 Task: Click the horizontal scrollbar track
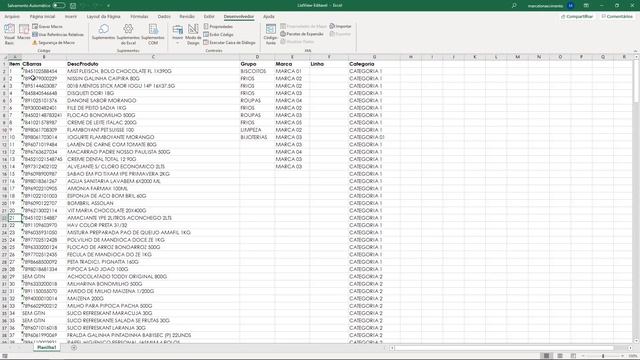[504, 348]
